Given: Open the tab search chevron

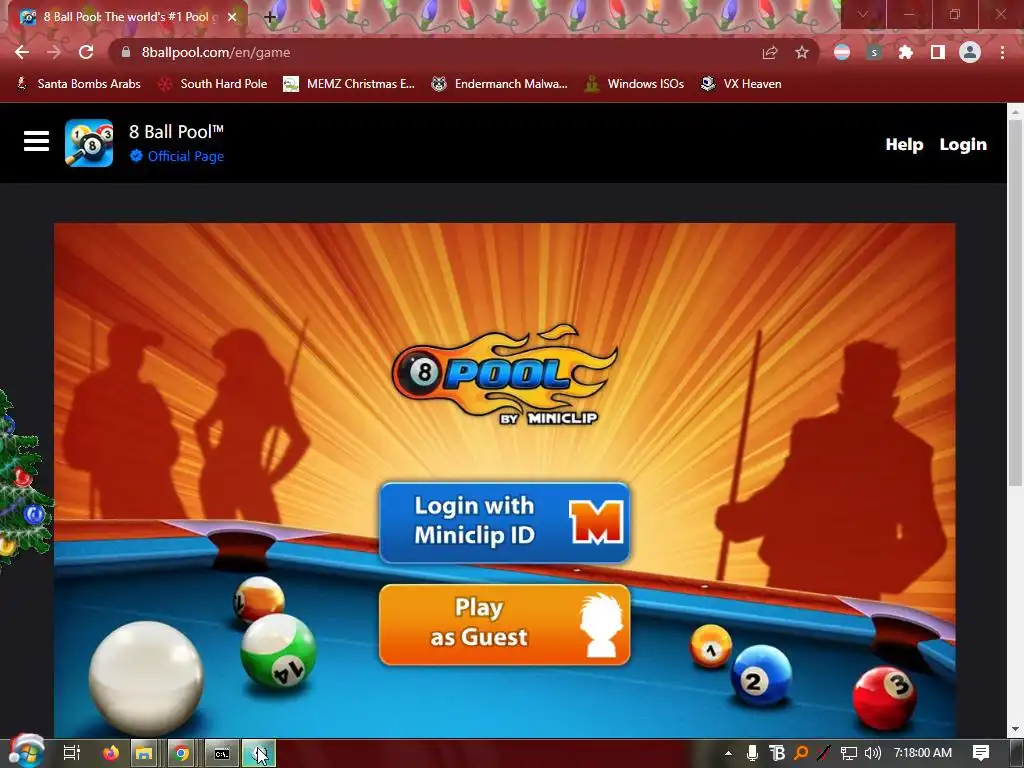Looking at the screenshot, I should click(863, 14).
